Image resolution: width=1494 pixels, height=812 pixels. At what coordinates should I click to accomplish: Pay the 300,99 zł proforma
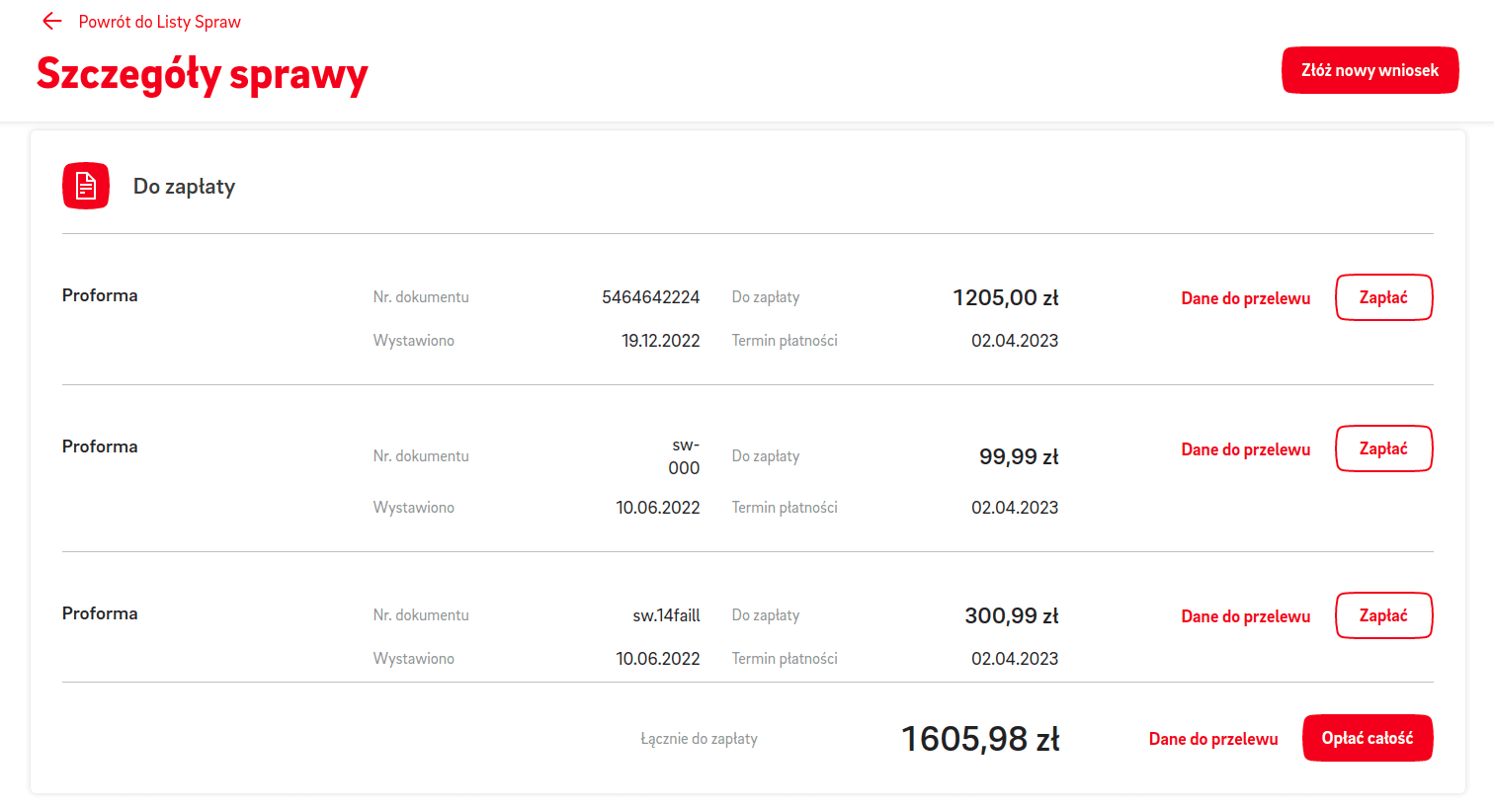click(x=1383, y=615)
